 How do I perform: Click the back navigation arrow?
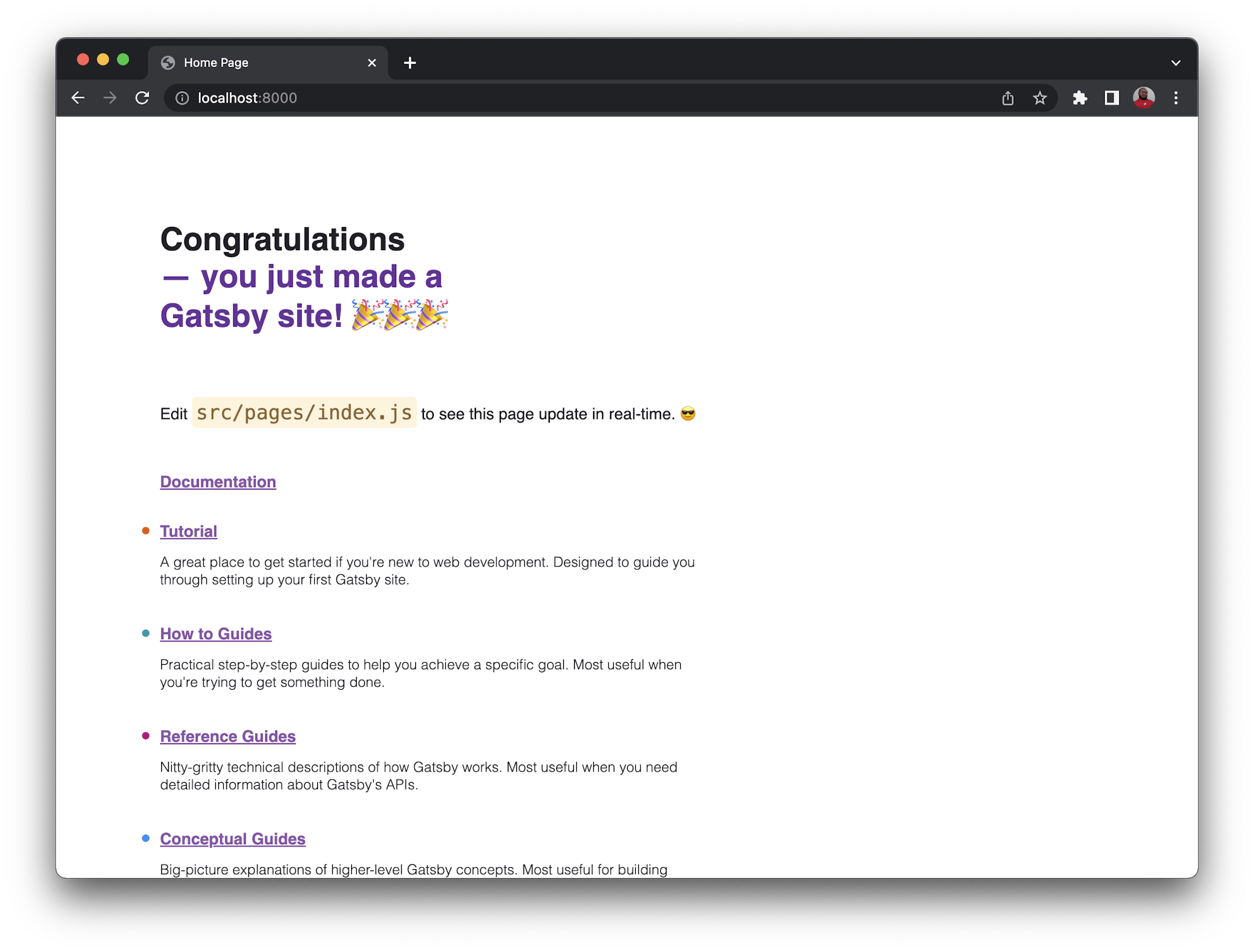(x=78, y=98)
